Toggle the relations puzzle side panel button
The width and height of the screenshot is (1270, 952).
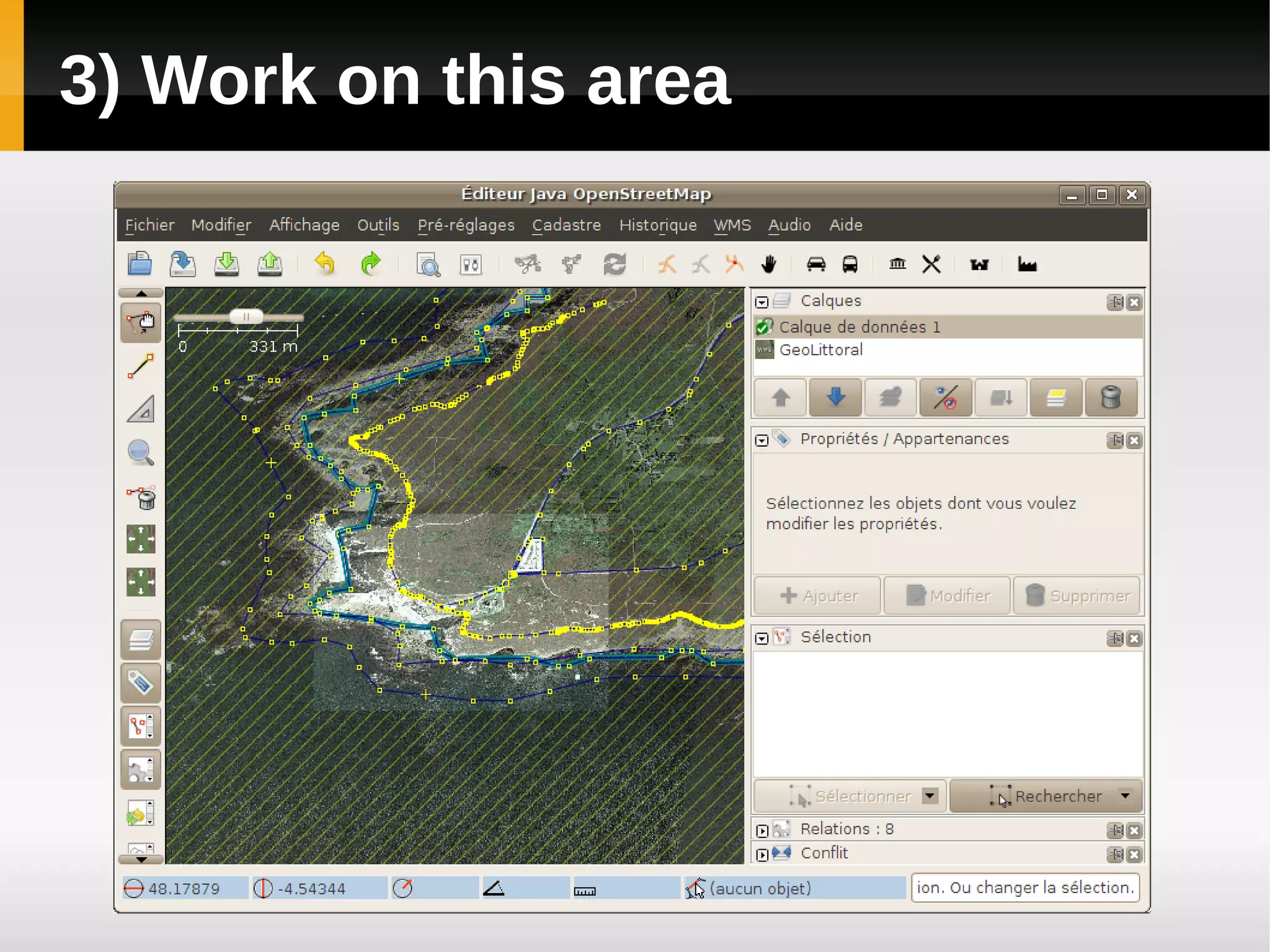[x=141, y=770]
